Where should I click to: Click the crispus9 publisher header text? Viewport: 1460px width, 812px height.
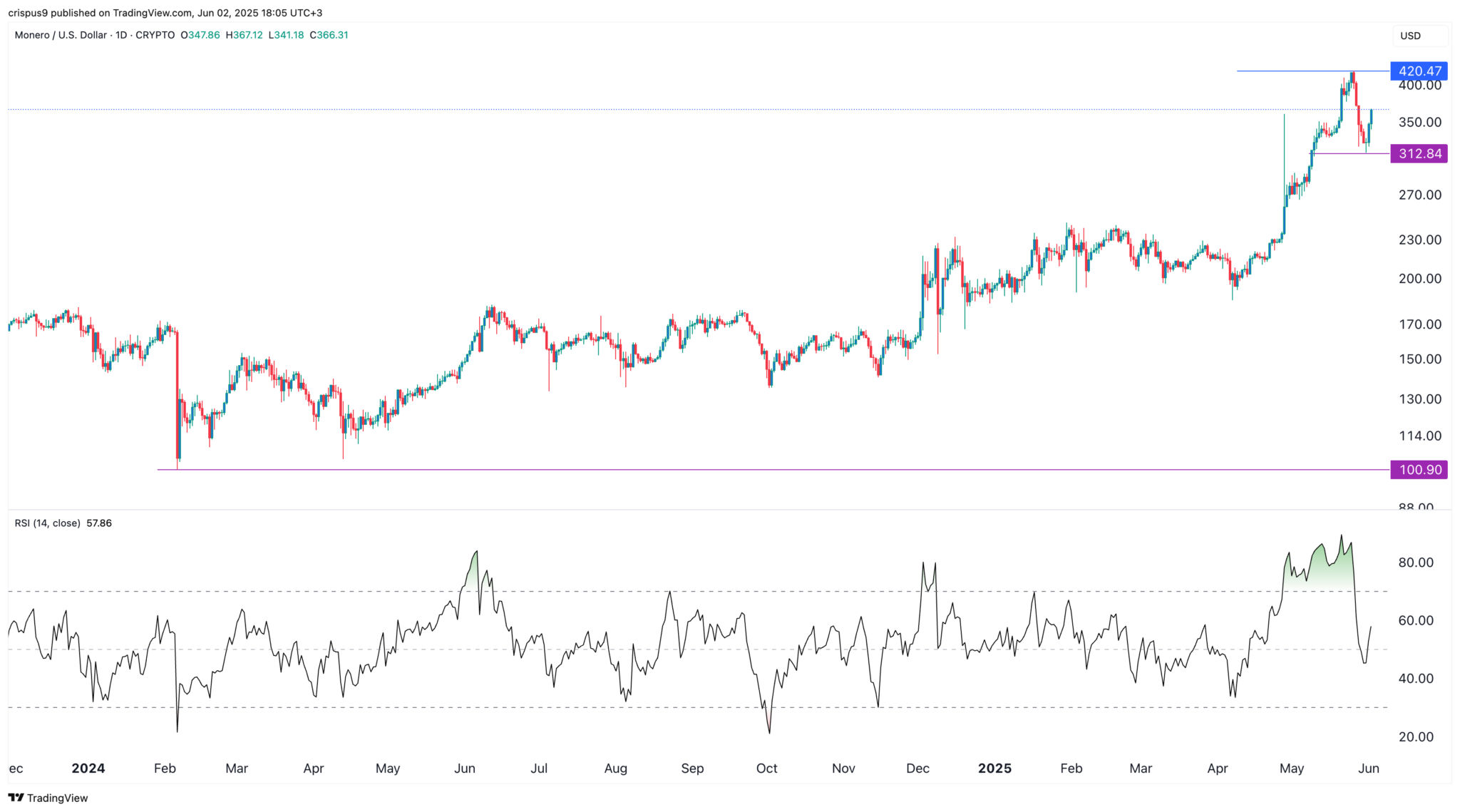coord(29,13)
